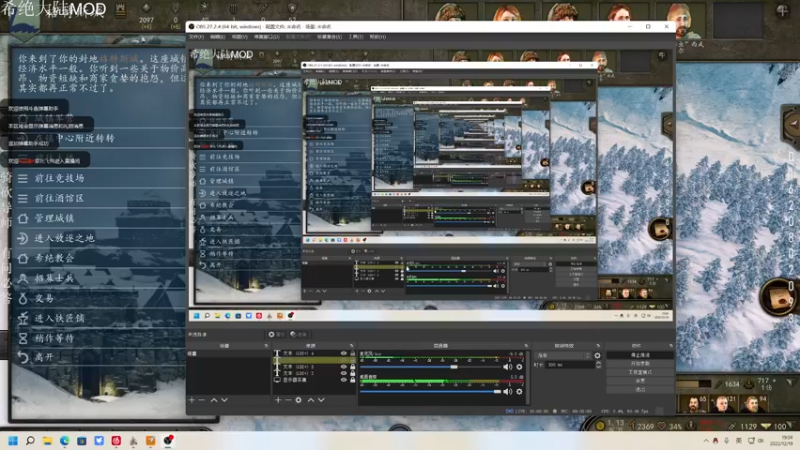Image resolution: width=800 pixels, height=450 pixels.
Task: Open the 停靠窗口(D) menu in OBS
Action: point(266,37)
